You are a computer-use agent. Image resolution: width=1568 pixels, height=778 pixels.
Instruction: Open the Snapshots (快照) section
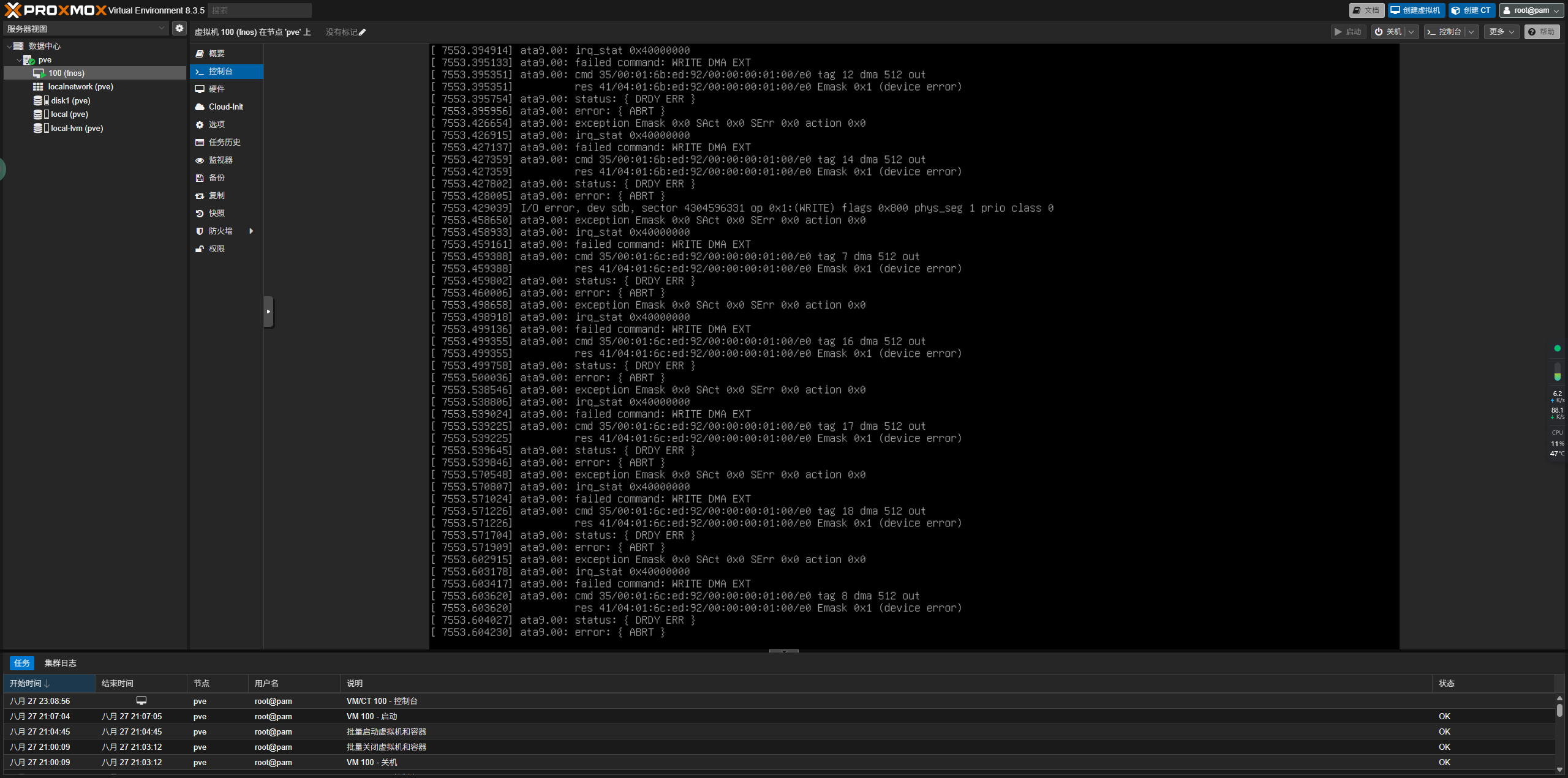coord(216,213)
